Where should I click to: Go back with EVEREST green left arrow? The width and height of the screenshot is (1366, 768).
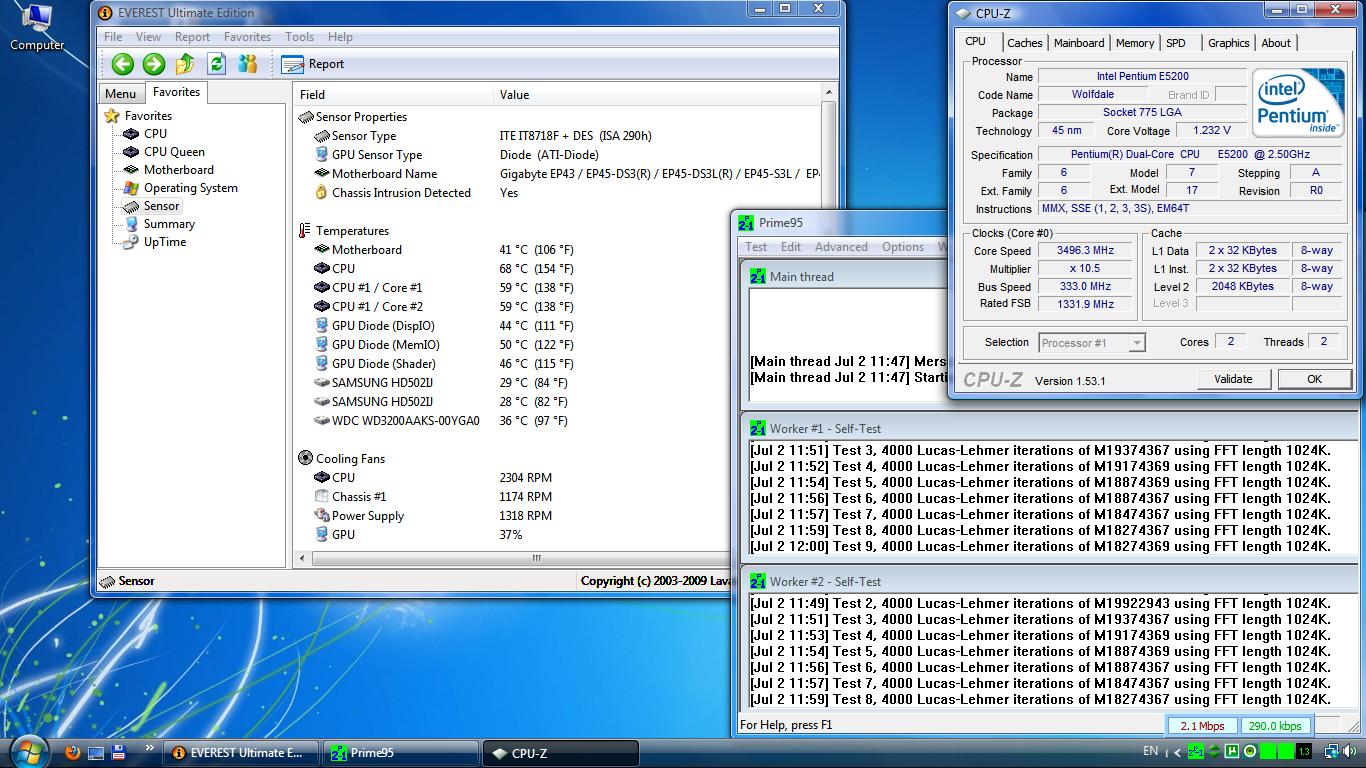point(123,64)
